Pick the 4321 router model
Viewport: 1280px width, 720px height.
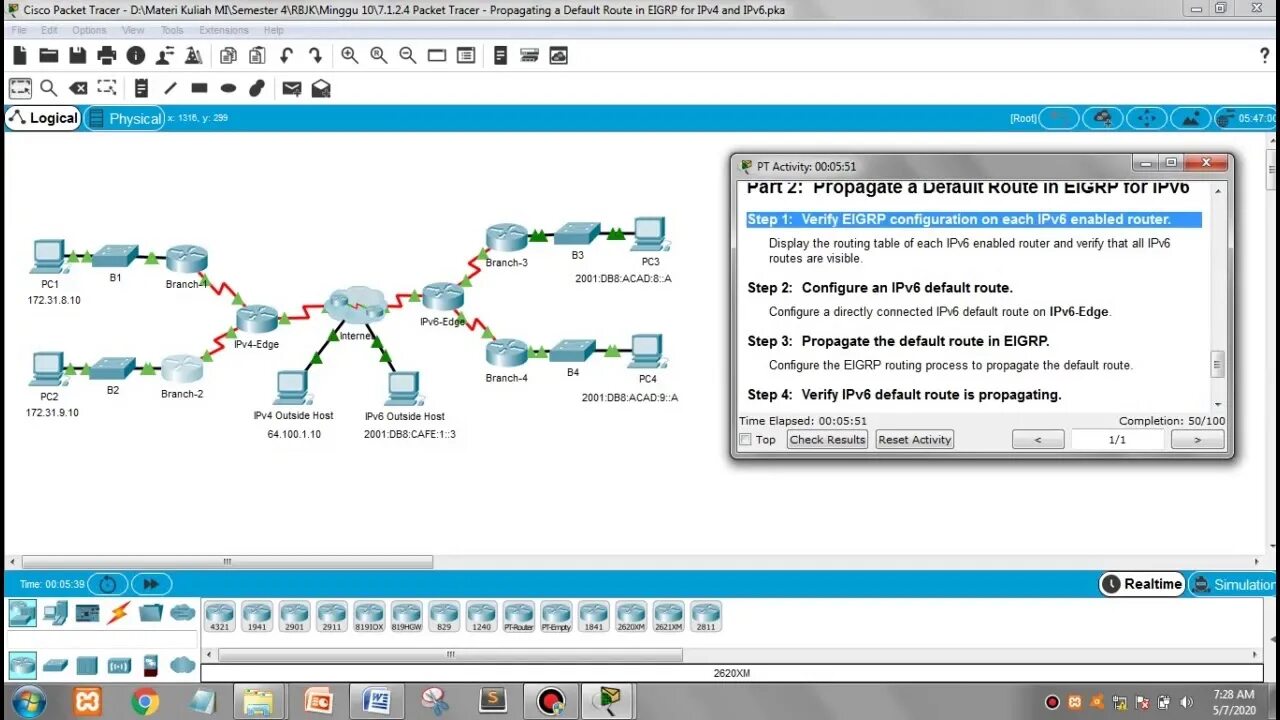pyautogui.click(x=219, y=616)
